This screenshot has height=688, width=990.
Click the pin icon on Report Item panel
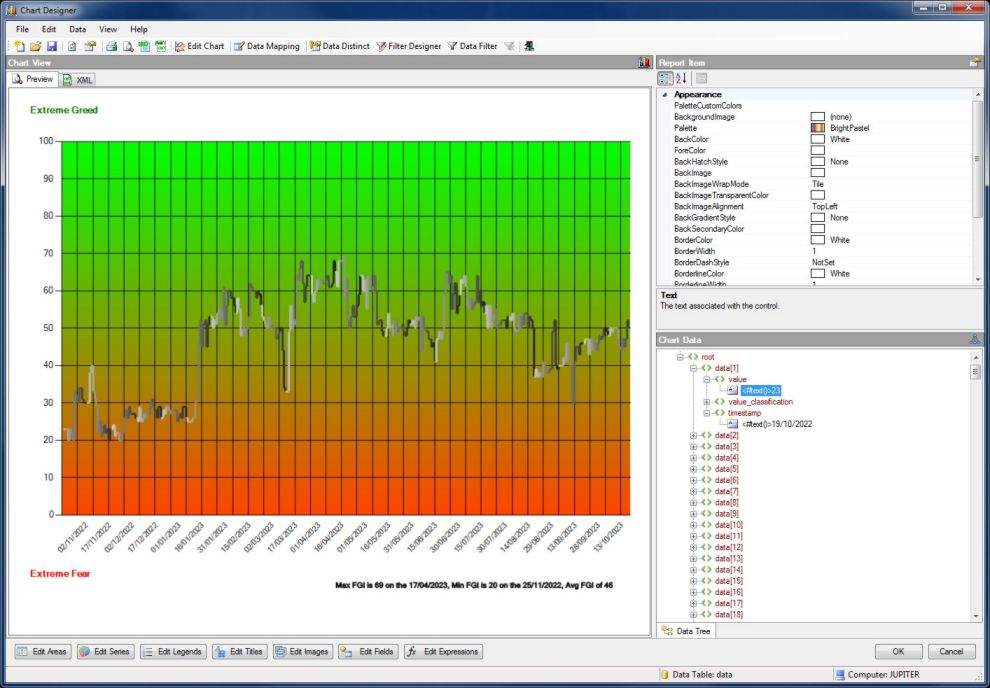(x=975, y=62)
